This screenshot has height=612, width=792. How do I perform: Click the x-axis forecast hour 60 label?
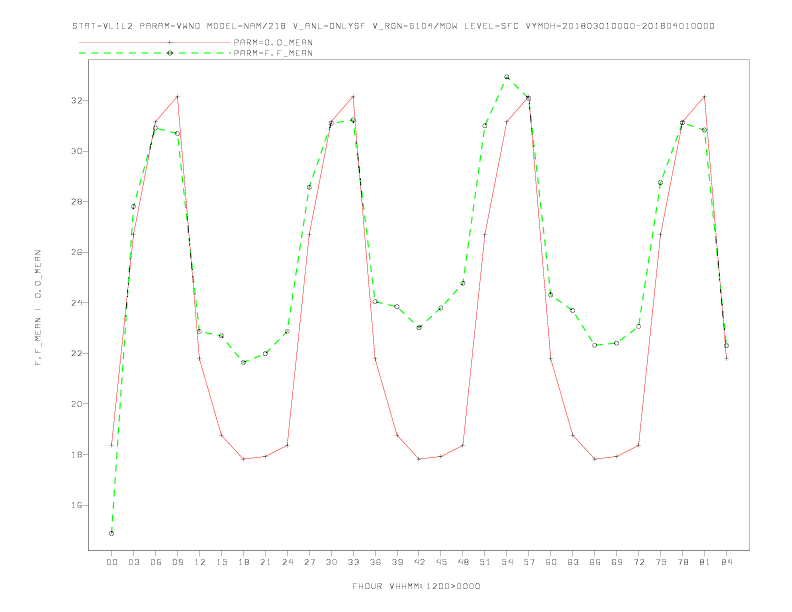click(x=551, y=562)
